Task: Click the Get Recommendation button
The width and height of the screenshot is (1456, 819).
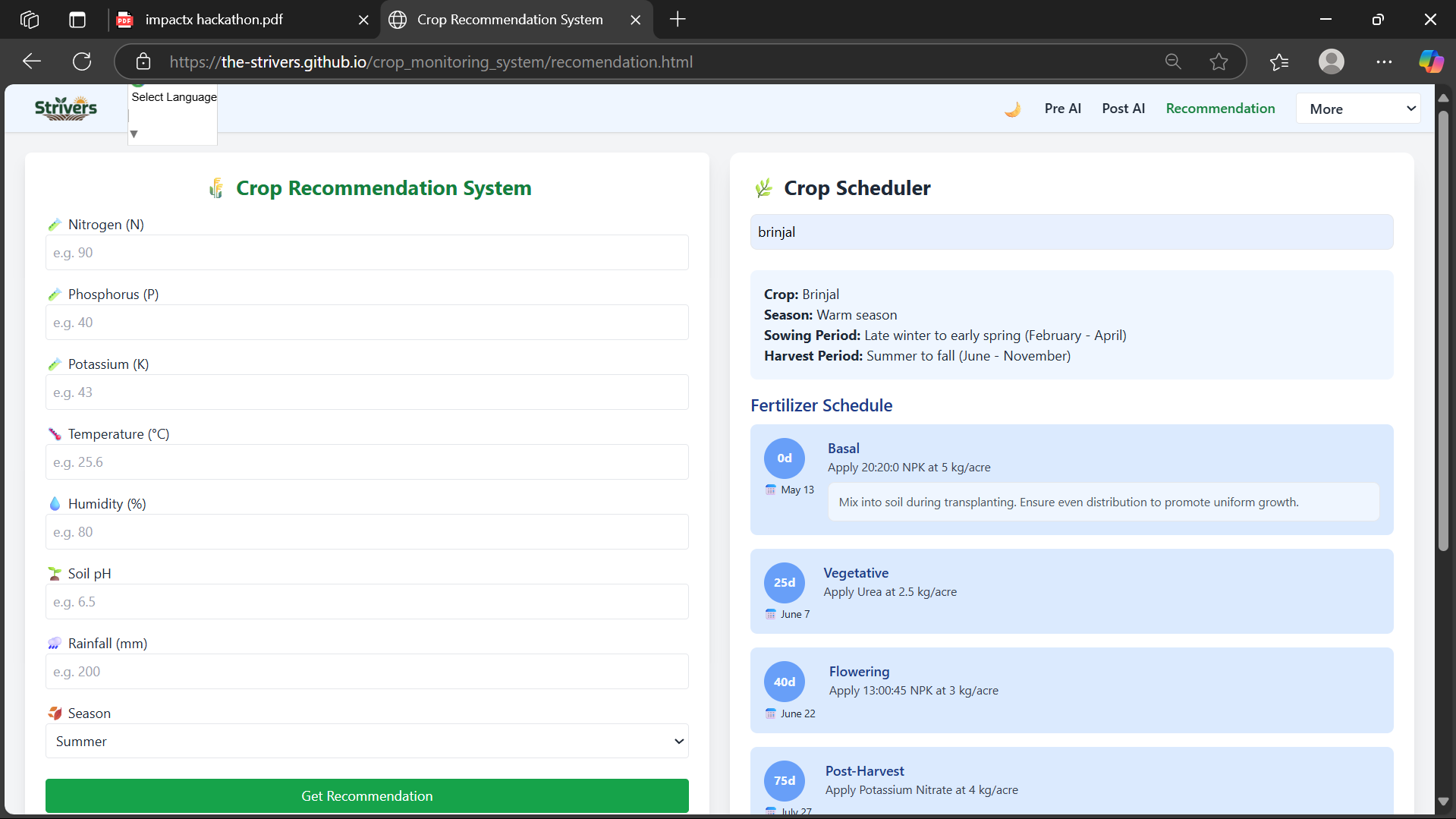Action: (366, 795)
